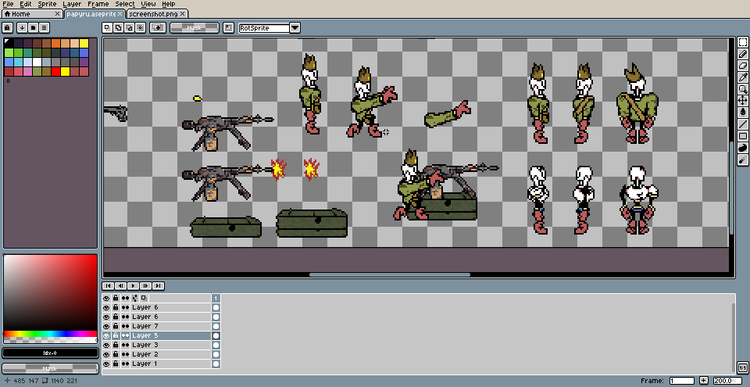
Task: Select the Blur tool
Action: point(743,160)
